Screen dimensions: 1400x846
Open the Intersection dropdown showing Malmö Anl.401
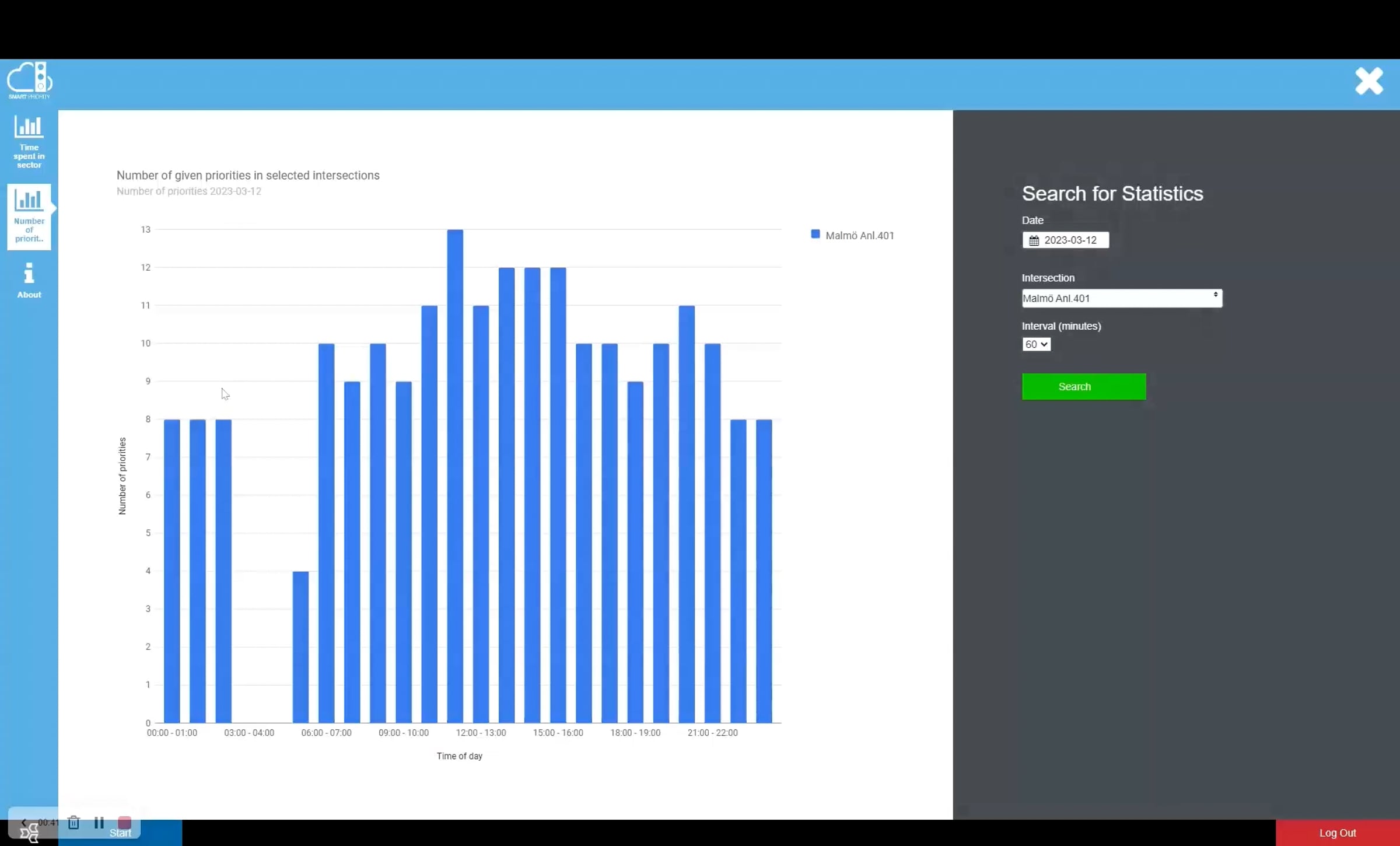click(x=1121, y=298)
